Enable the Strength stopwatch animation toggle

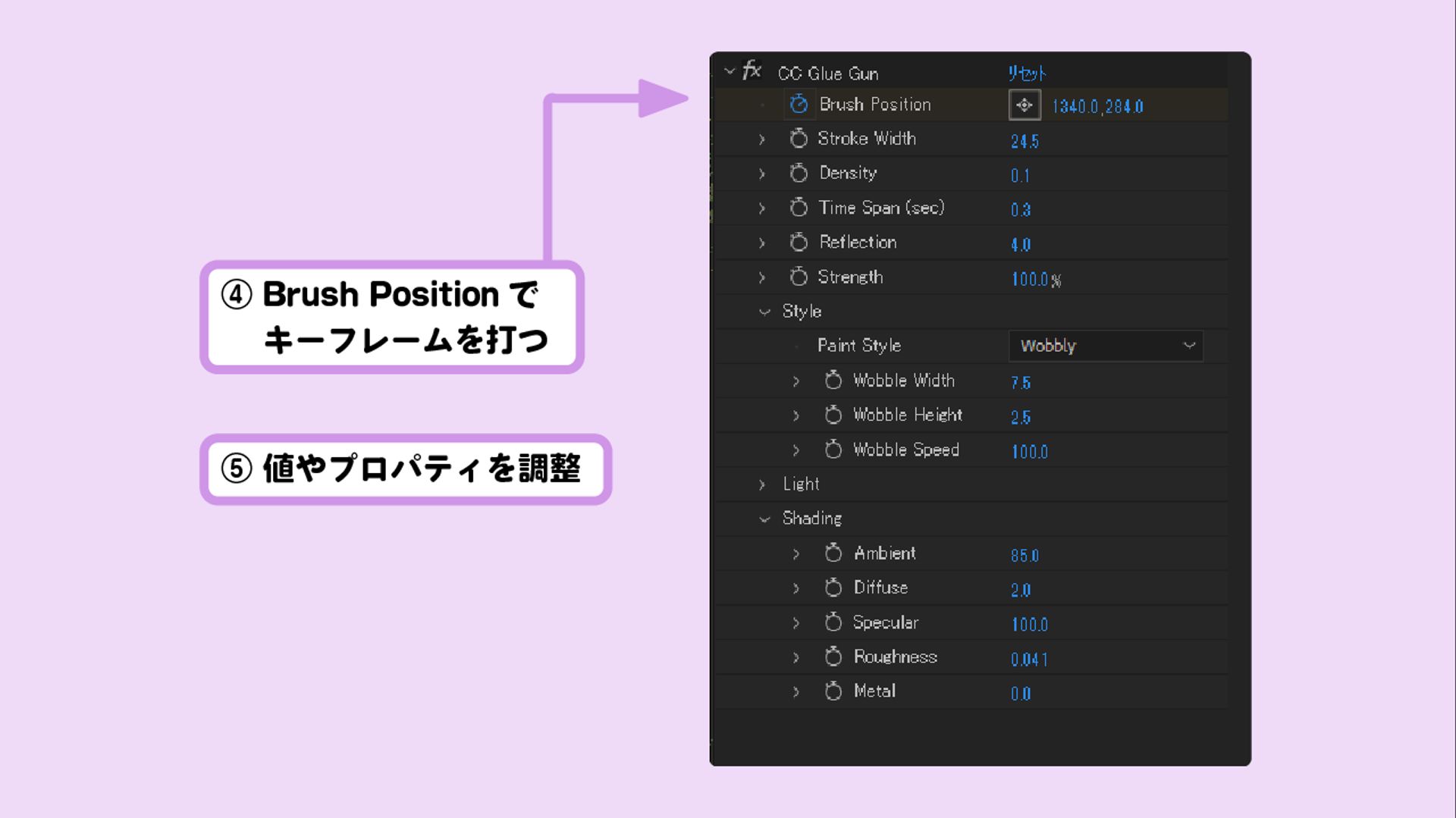(799, 277)
